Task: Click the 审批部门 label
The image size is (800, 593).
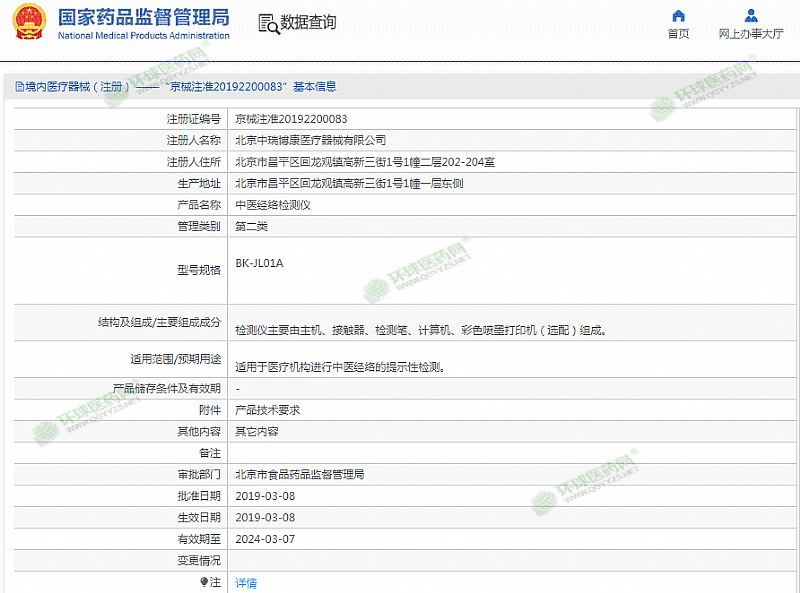Action: [199, 474]
